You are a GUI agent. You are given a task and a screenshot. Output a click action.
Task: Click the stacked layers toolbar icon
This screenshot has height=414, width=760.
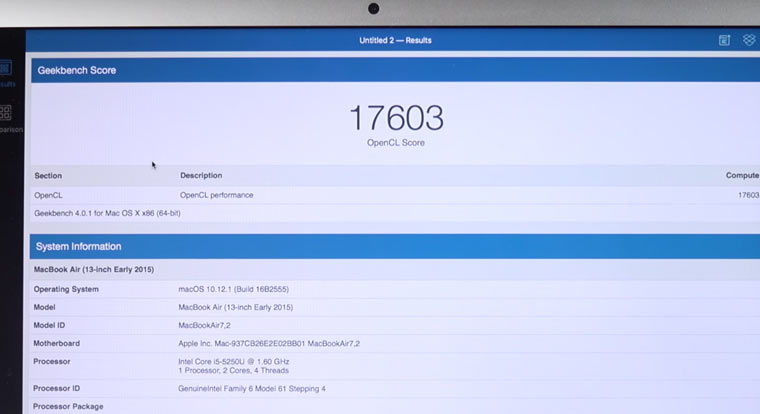749,40
